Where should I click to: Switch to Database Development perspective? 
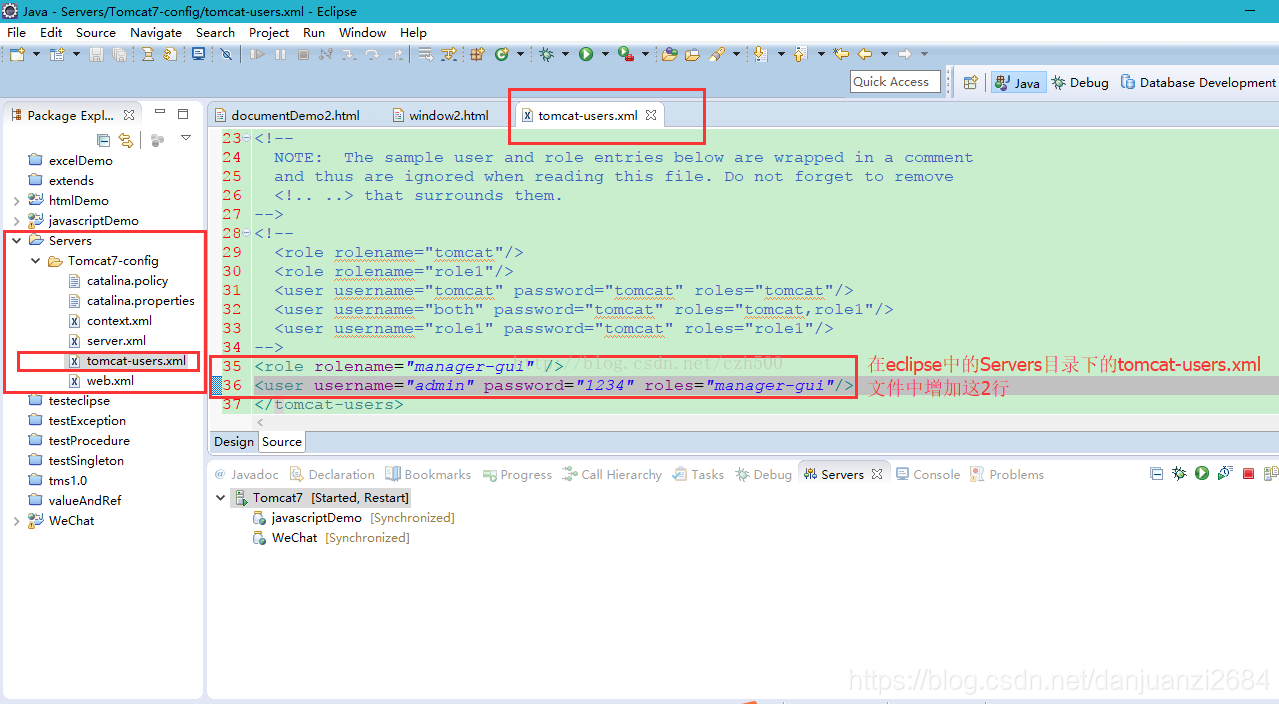pos(1198,83)
